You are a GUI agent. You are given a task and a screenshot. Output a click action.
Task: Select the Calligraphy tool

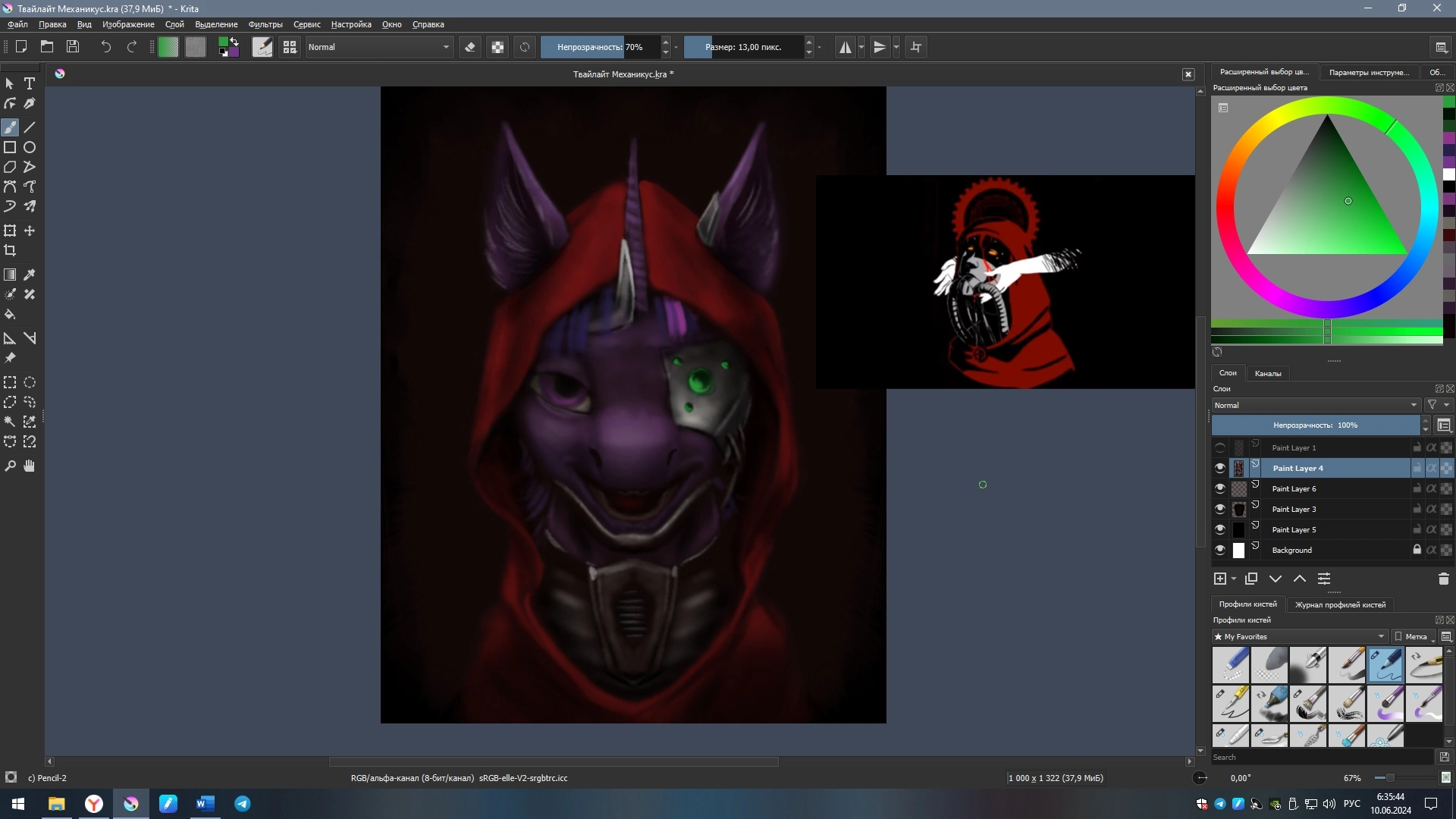[30, 103]
